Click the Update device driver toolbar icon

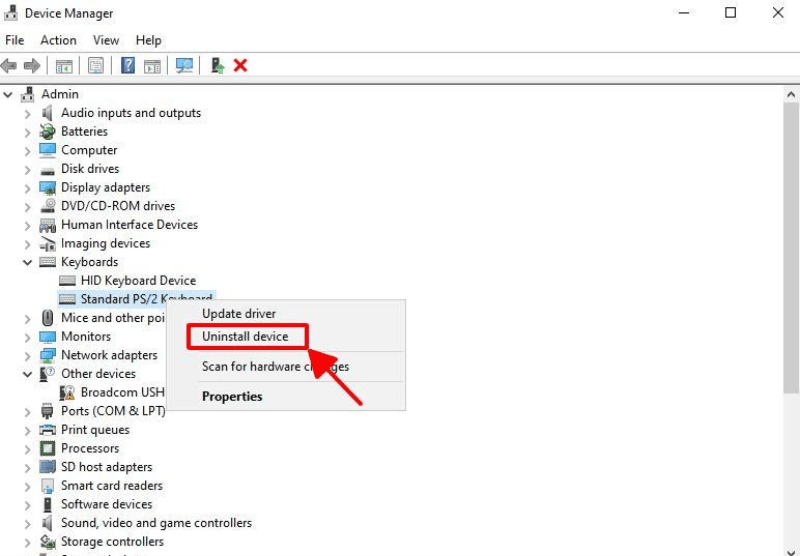[x=217, y=66]
